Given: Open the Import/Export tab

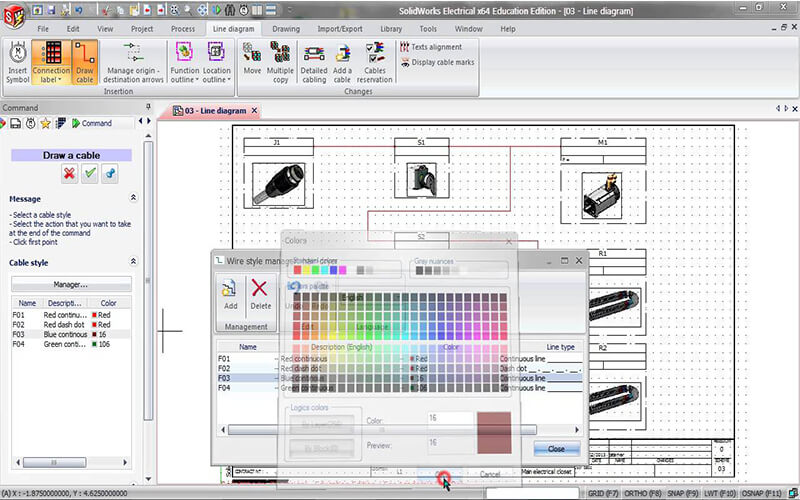Looking at the screenshot, I should tap(339, 29).
